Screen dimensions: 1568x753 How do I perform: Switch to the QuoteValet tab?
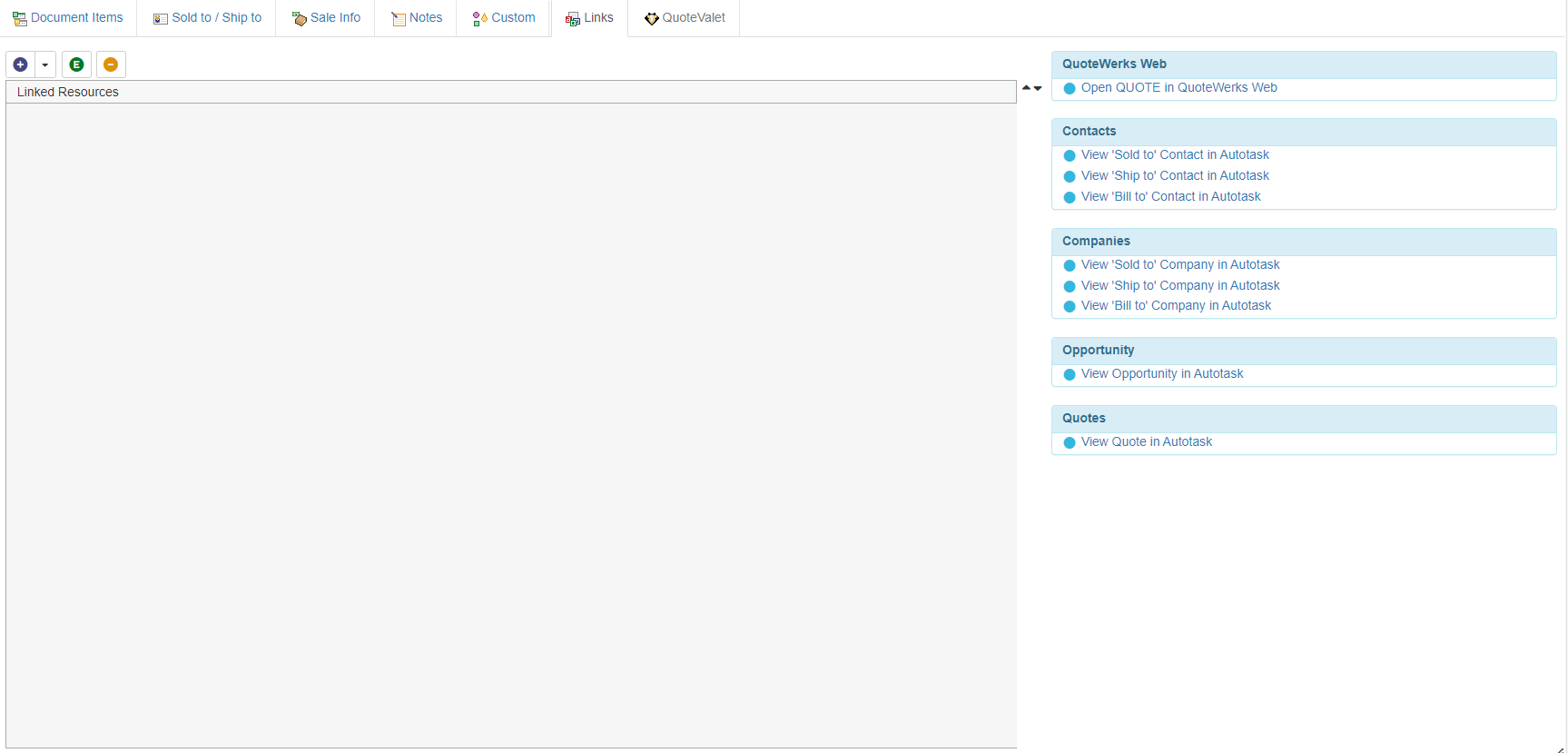pyautogui.click(x=685, y=18)
